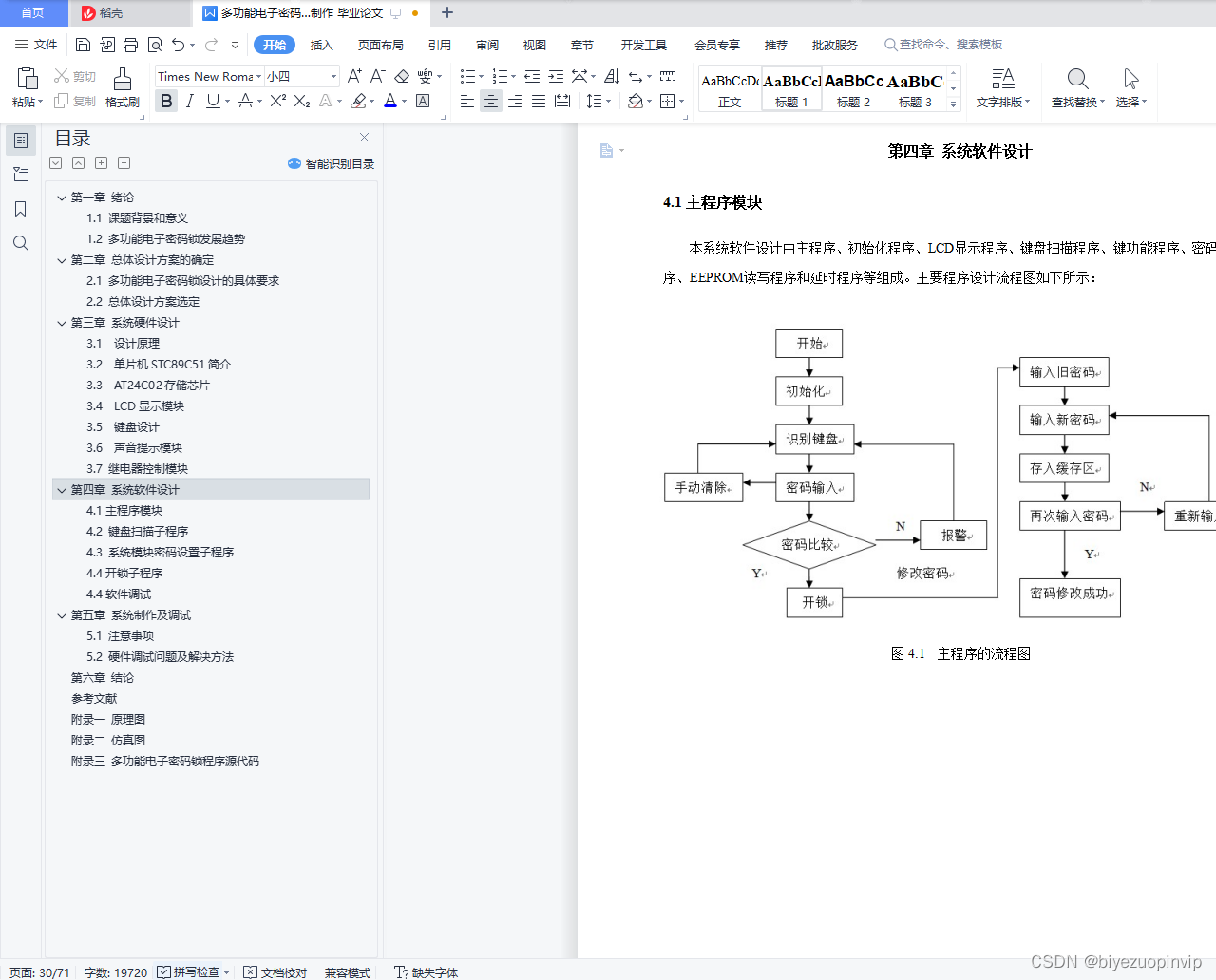
Task: Open the 页面布局 ribbon tab
Action: click(x=381, y=45)
